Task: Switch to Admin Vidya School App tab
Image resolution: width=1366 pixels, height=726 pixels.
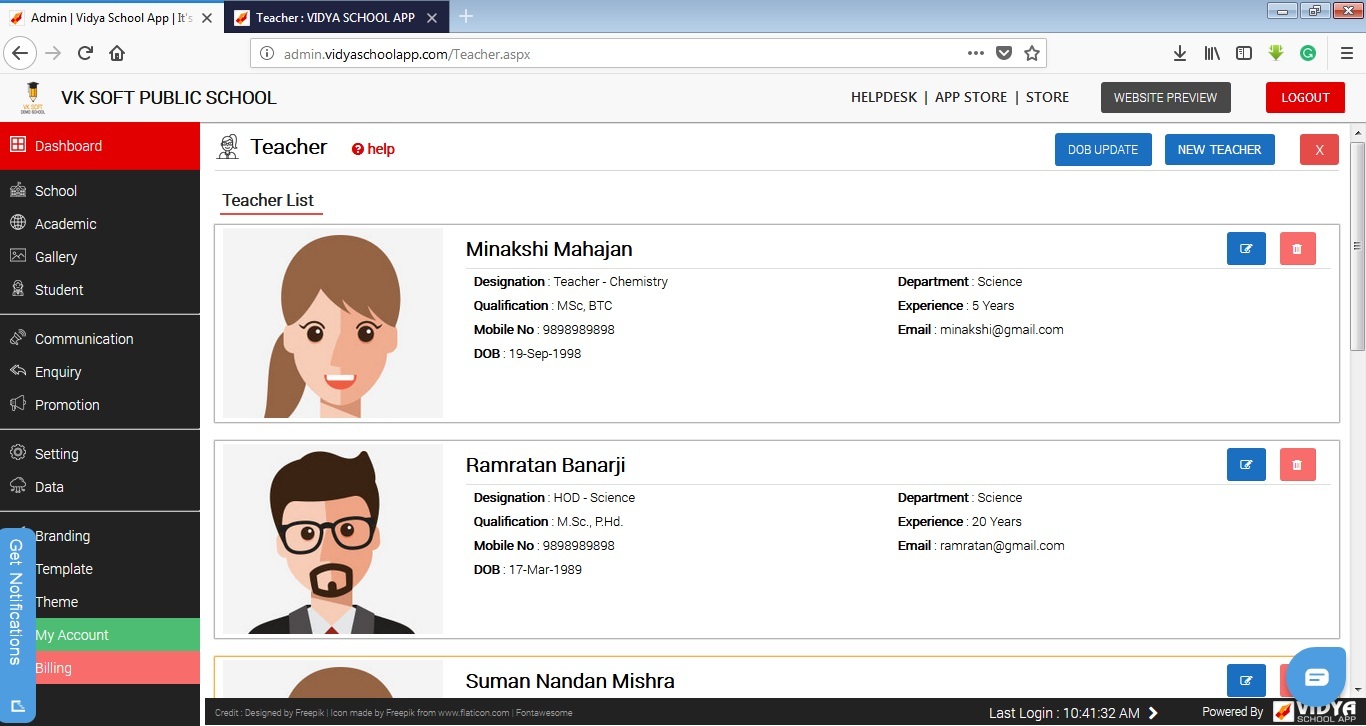Action: pyautogui.click(x=111, y=17)
